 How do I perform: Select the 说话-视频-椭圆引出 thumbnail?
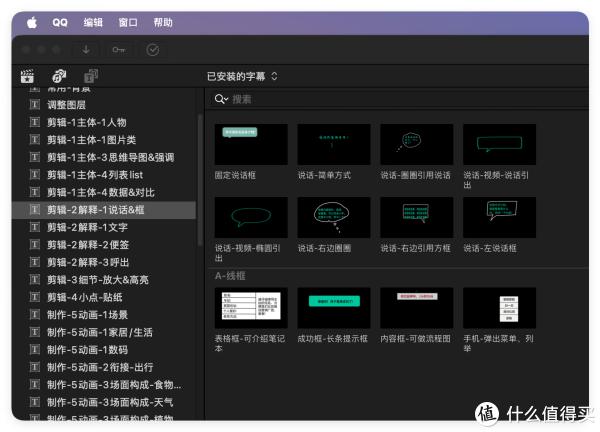tap(251, 217)
